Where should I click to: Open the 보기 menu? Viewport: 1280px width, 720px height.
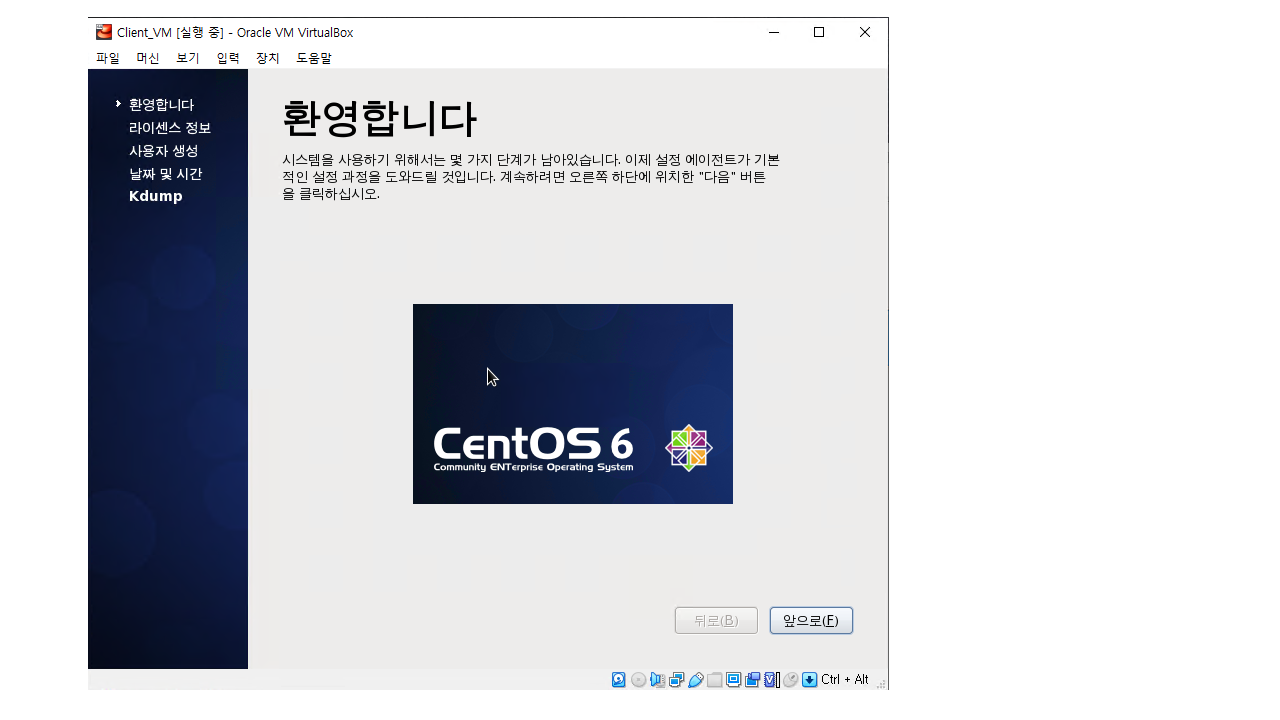coord(188,58)
